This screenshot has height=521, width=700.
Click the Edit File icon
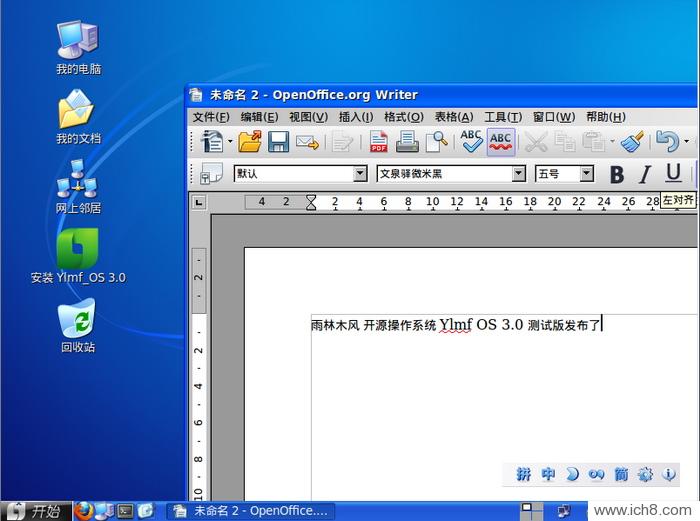(342, 142)
